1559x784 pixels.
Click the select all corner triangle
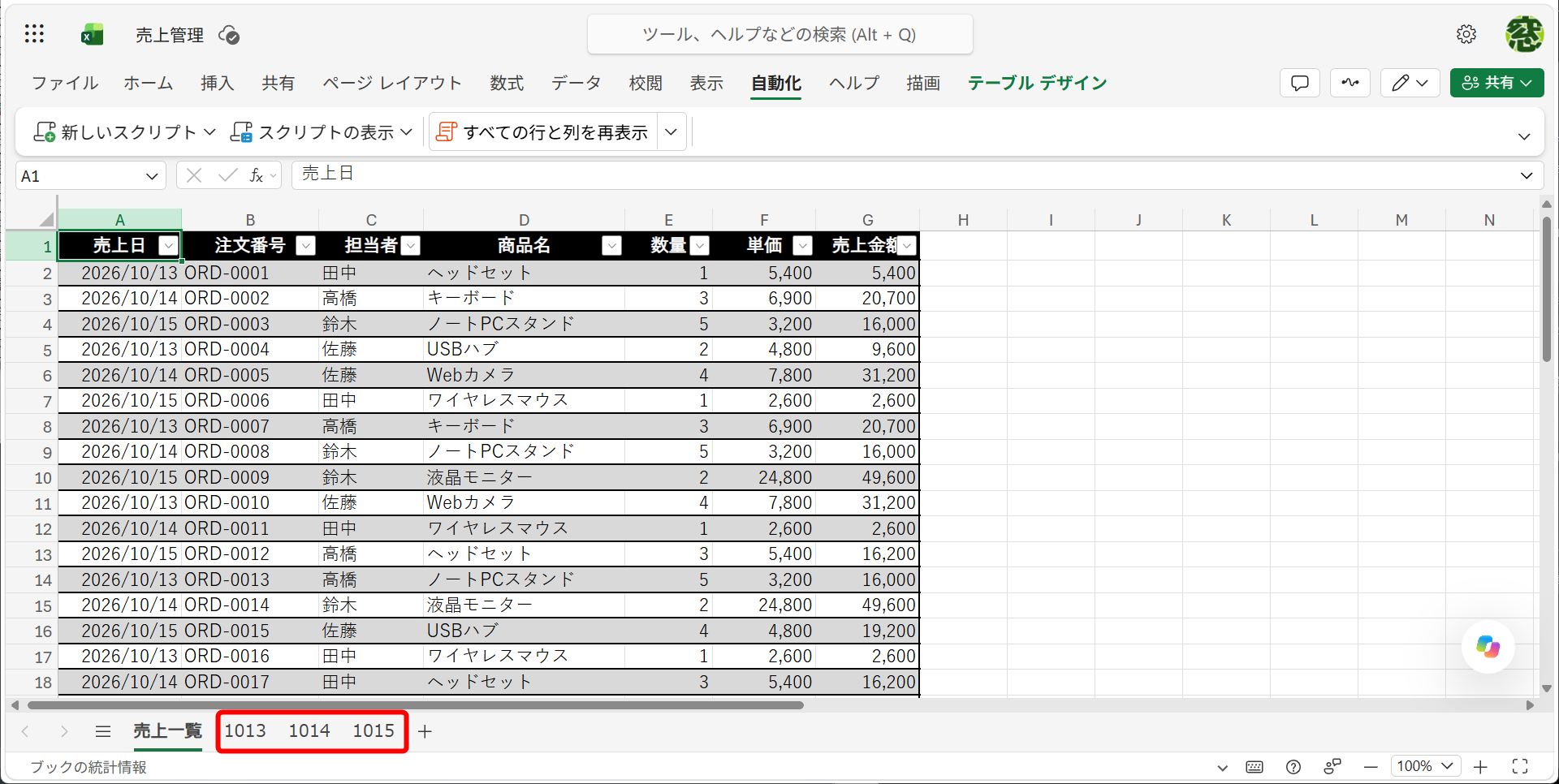coord(46,219)
